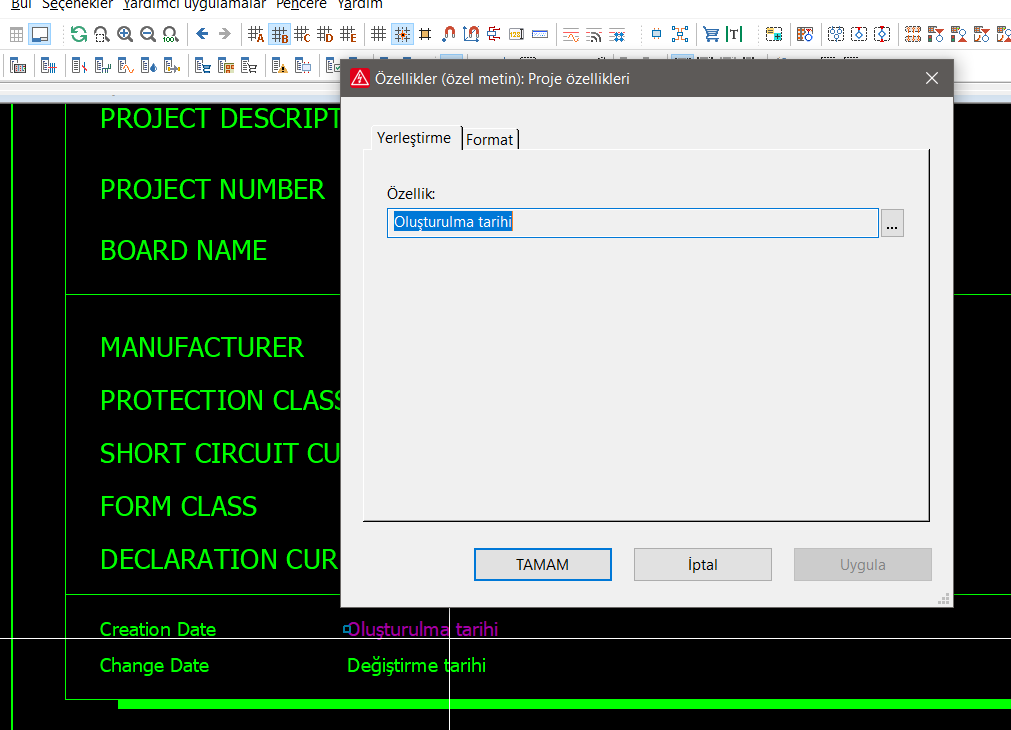Toggle grid B in toolbar
This screenshot has width=1011, height=730.
(279, 34)
